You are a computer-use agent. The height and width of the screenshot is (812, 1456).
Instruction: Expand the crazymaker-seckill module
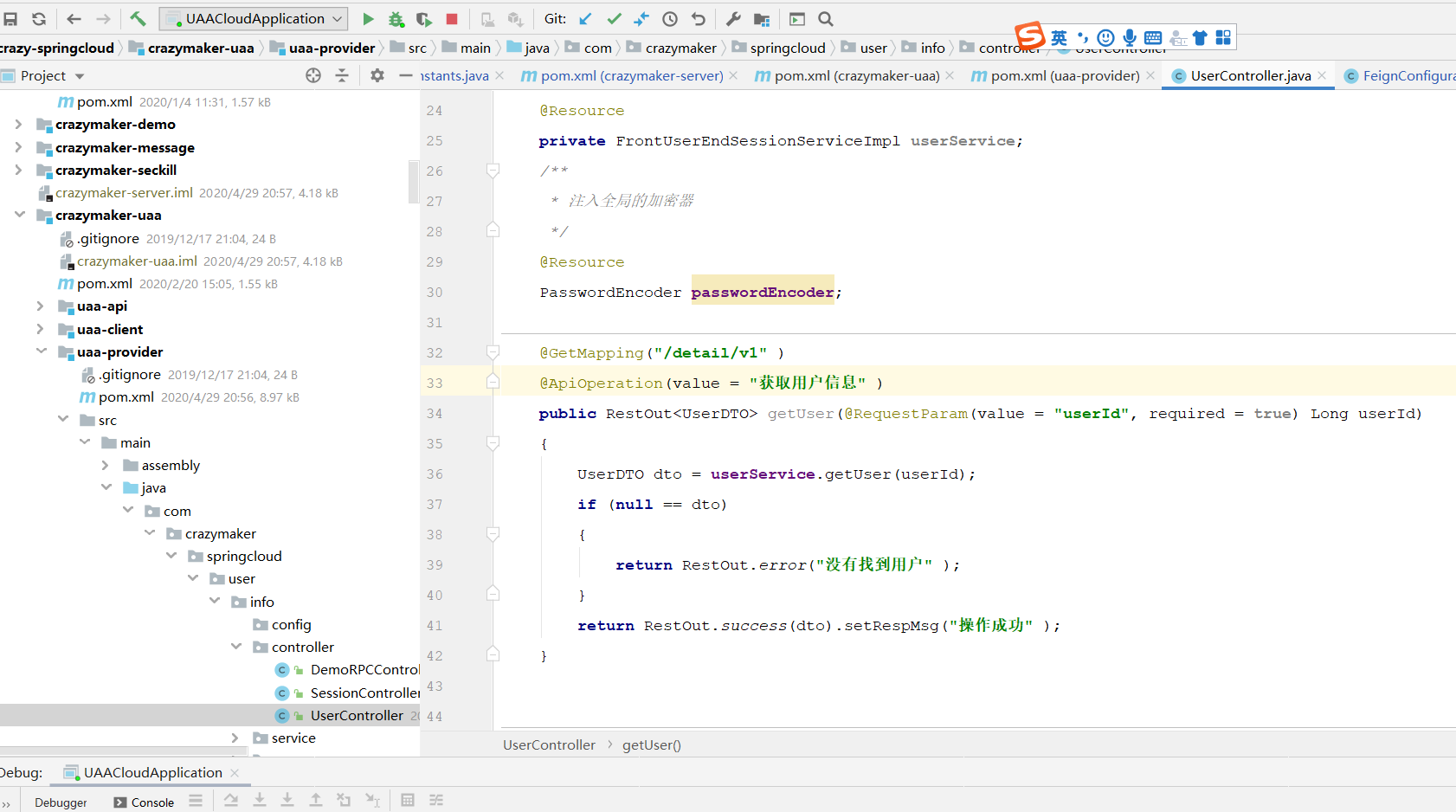(x=18, y=171)
